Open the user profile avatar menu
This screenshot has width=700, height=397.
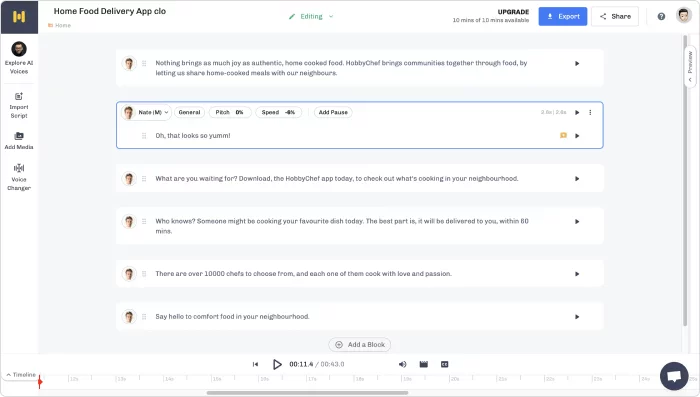(683, 16)
